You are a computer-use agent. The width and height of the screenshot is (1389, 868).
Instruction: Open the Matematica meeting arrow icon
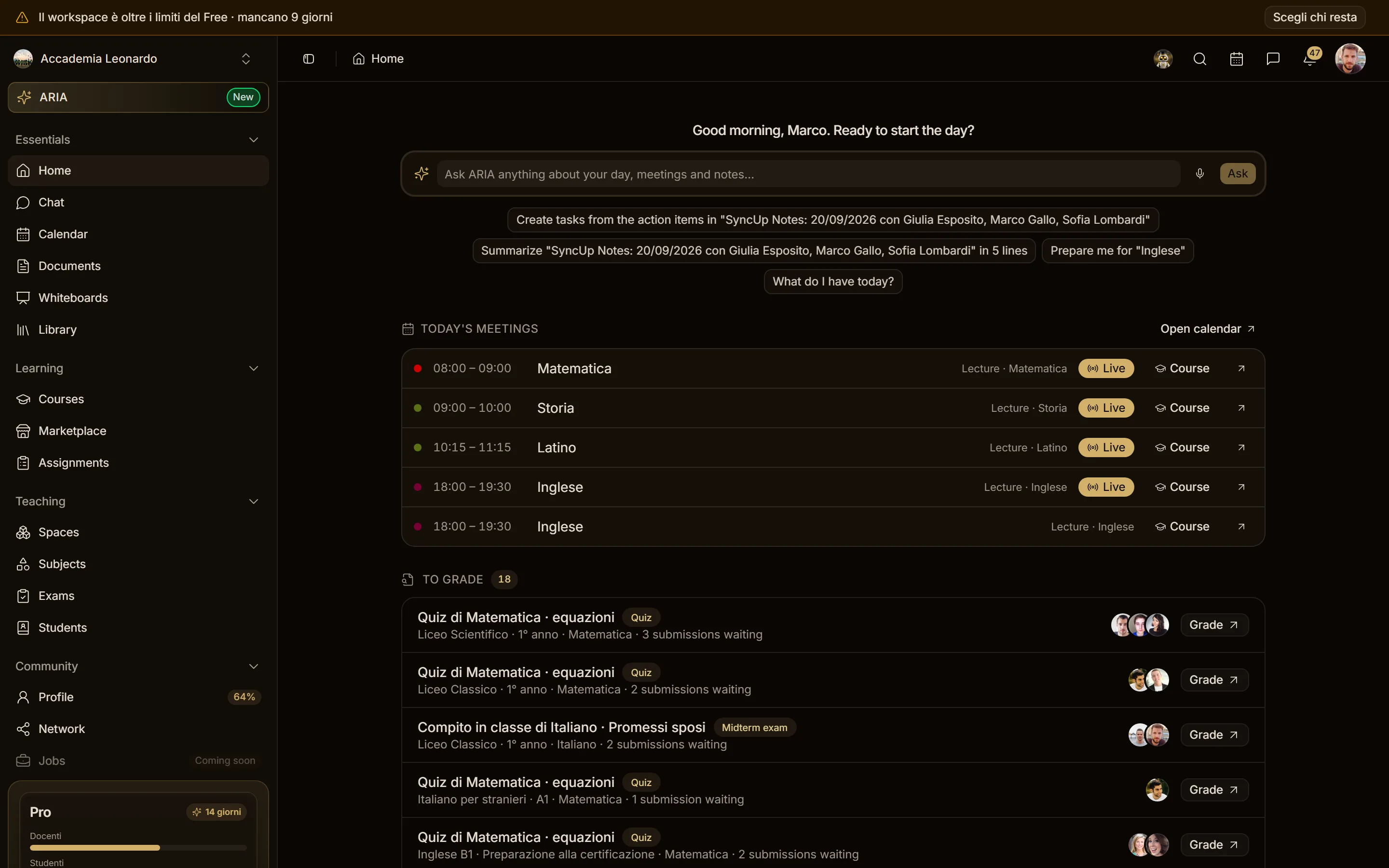coord(1241,368)
